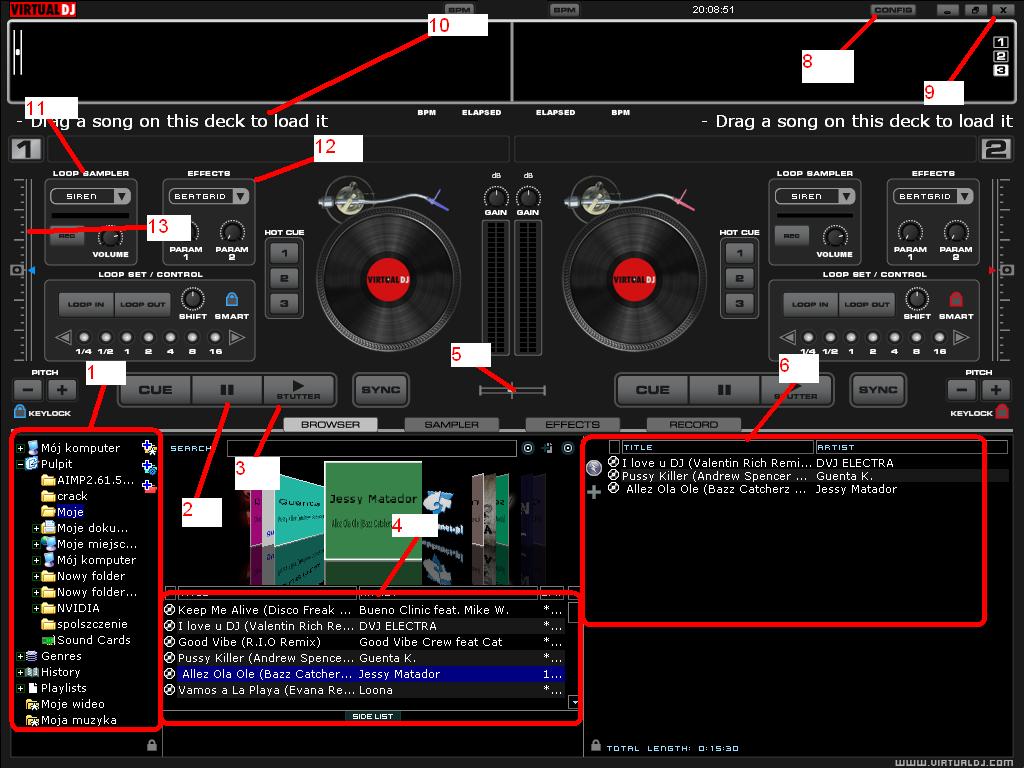The image size is (1024, 768).
Task: Click the right deck turntable platter
Action: click(634, 280)
